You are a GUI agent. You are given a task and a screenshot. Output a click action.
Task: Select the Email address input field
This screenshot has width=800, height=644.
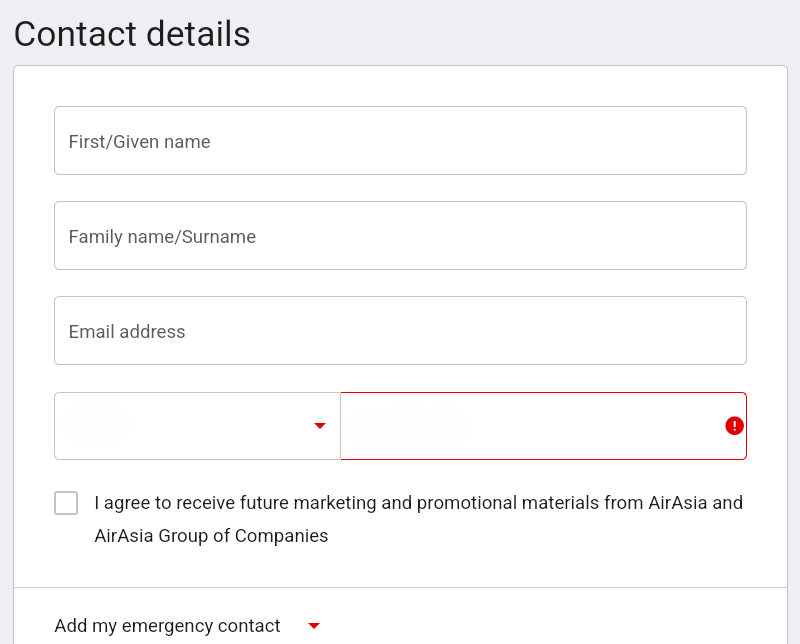point(400,331)
